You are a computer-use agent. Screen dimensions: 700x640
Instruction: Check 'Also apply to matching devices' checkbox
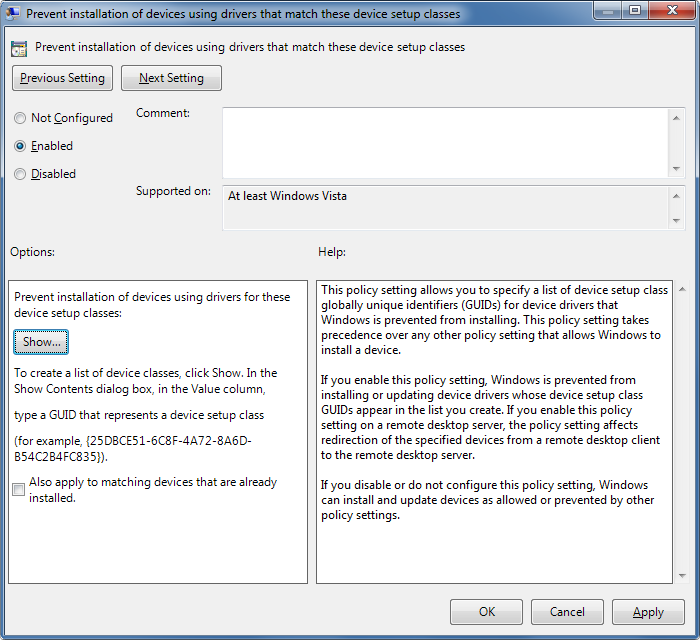[x=19, y=490]
